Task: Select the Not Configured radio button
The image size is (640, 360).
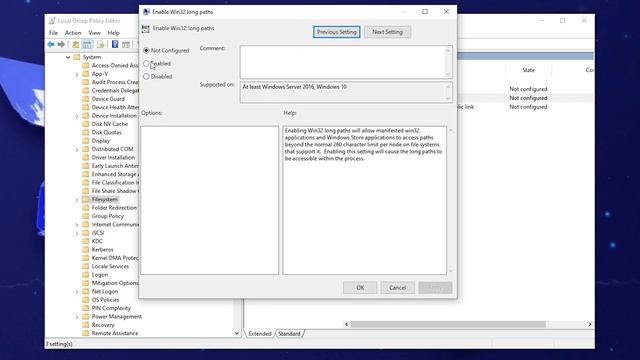Action: (x=146, y=50)
